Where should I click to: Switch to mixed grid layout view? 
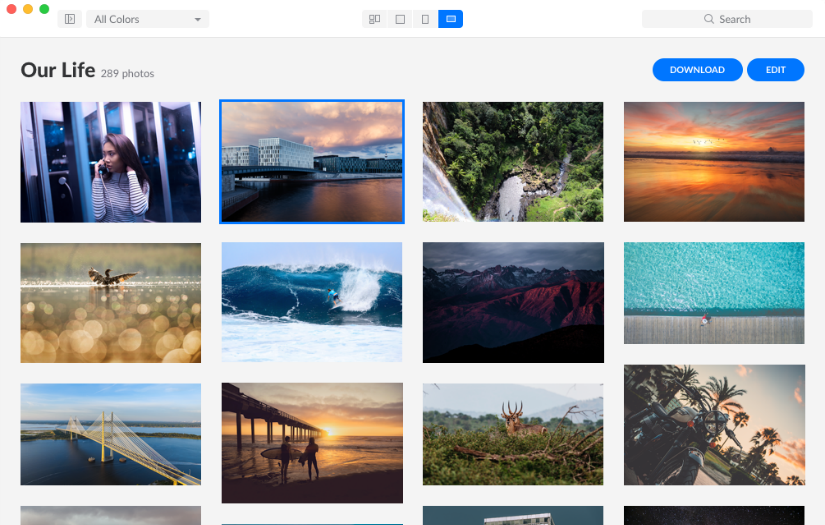point(375,19)
